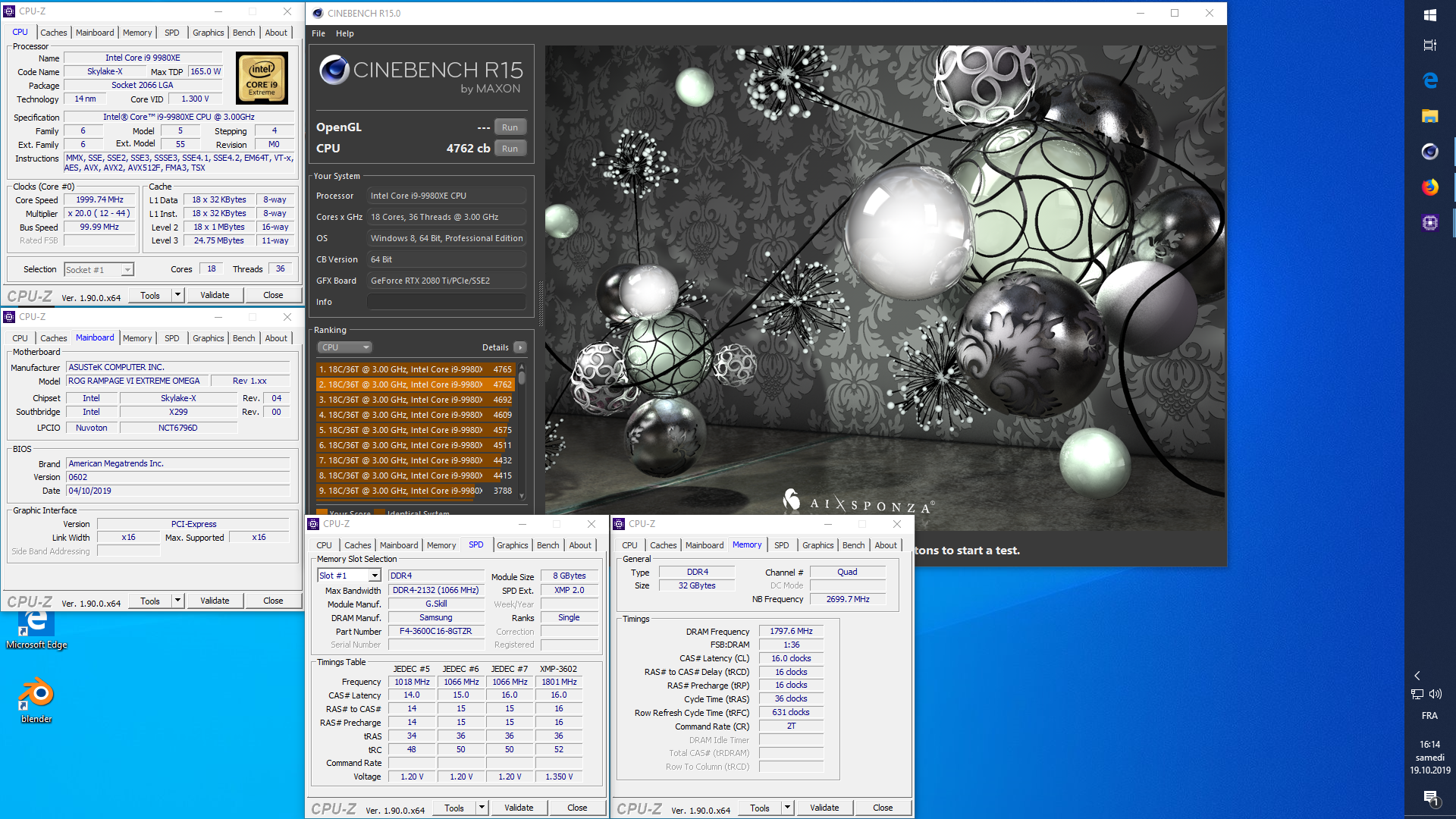Image resolution: width=1456 pixels, height=819 pixels.
Task: Open Microsoft Edge desktop shortcut
Action: (36, 629)
